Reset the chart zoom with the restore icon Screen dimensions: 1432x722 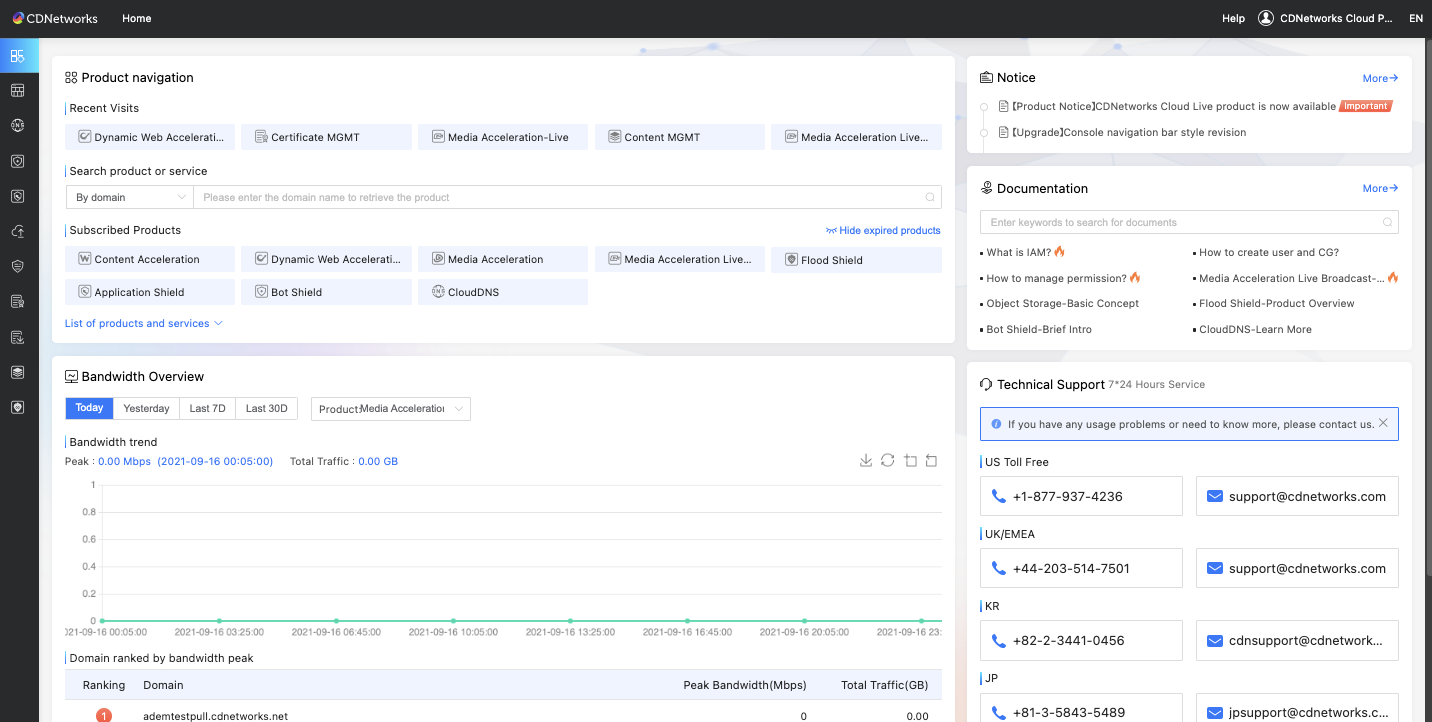(x=931, y=461)
